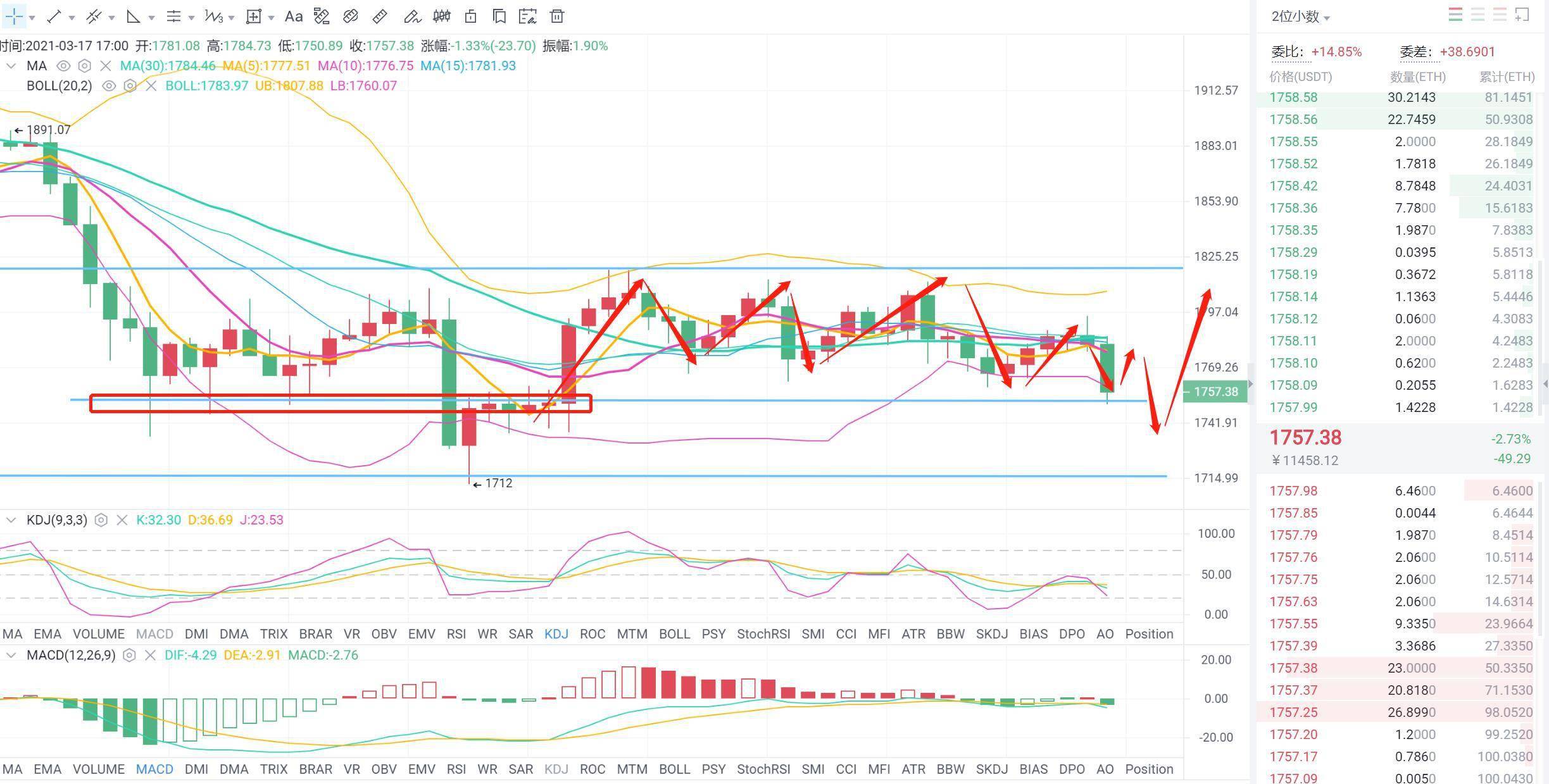This screenshot has height=784, width=1549.
Task: Remove the BOLL indicator with X
Action: coord(151,85)
